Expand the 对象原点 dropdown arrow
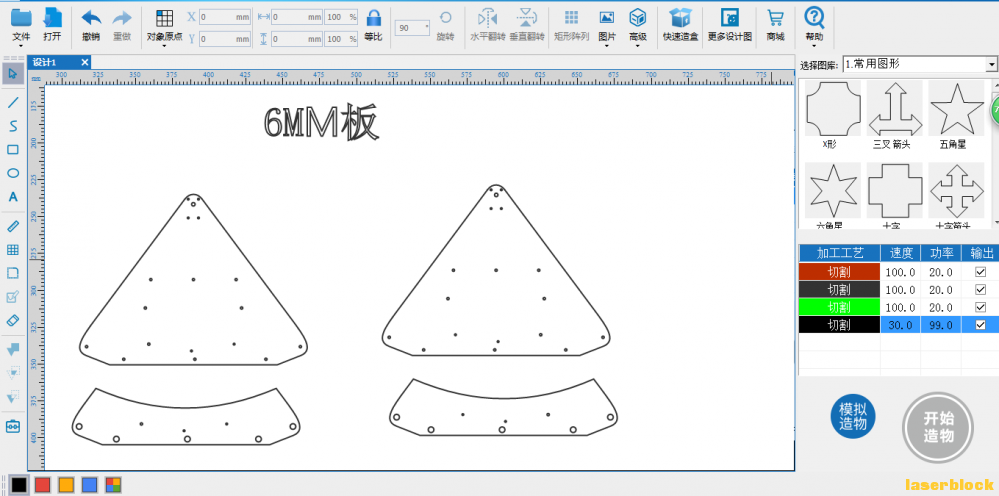 click(164, 46)
